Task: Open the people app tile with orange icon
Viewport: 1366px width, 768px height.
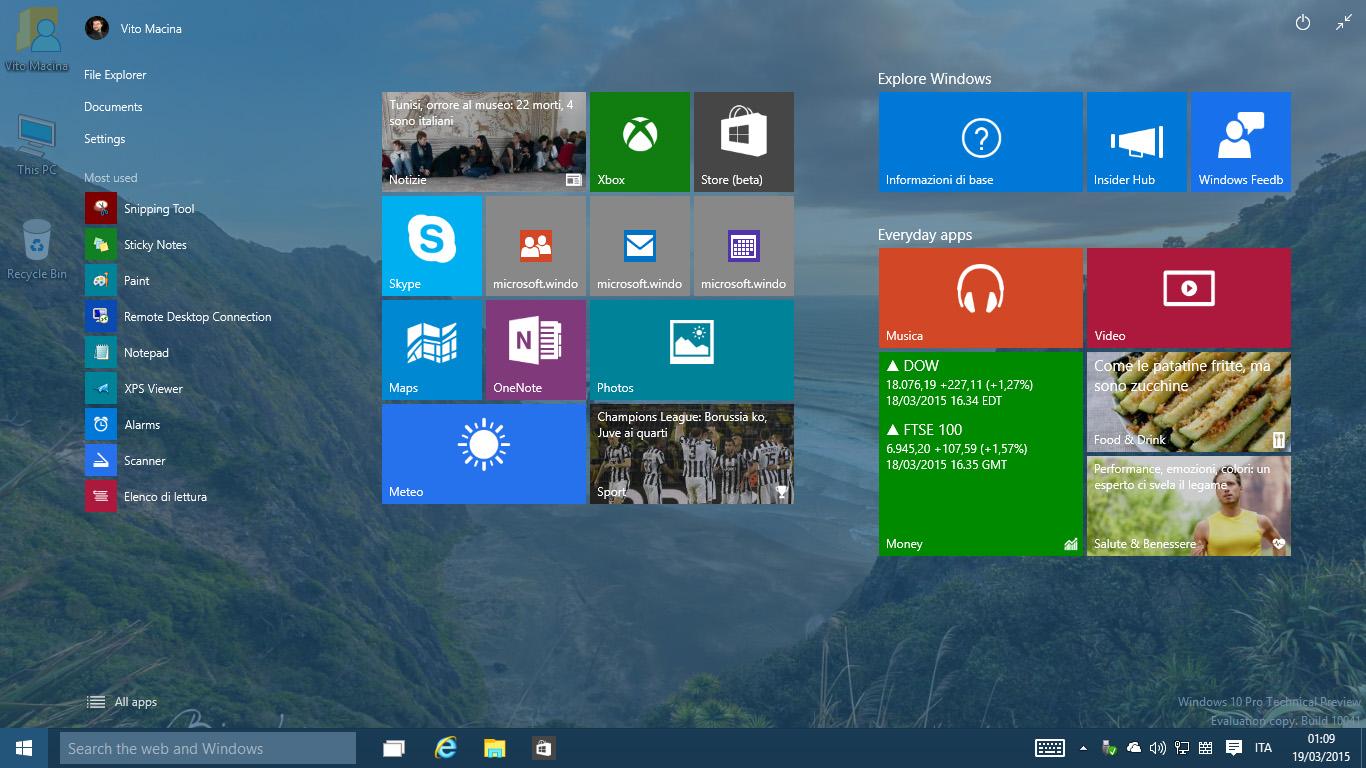Action: (536, 246)
